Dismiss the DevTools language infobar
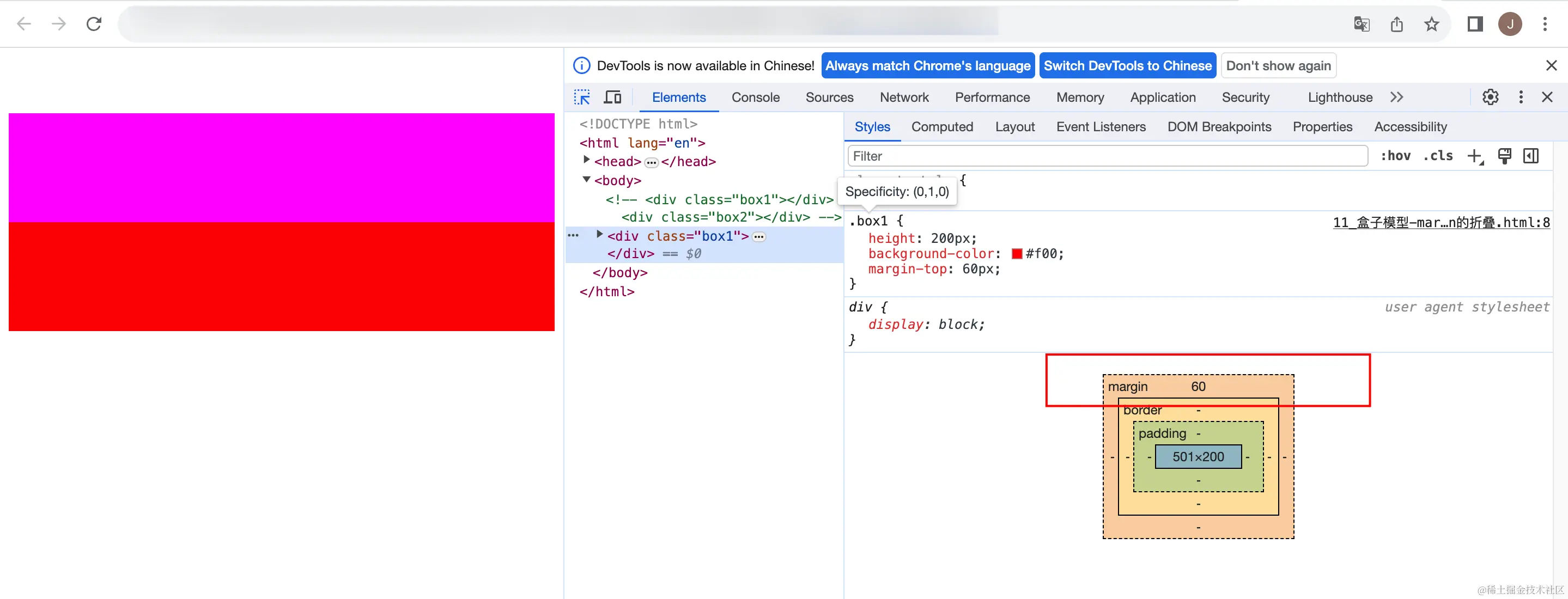The height and width of the screenshot is (599, 1568). click(1552, 65)
